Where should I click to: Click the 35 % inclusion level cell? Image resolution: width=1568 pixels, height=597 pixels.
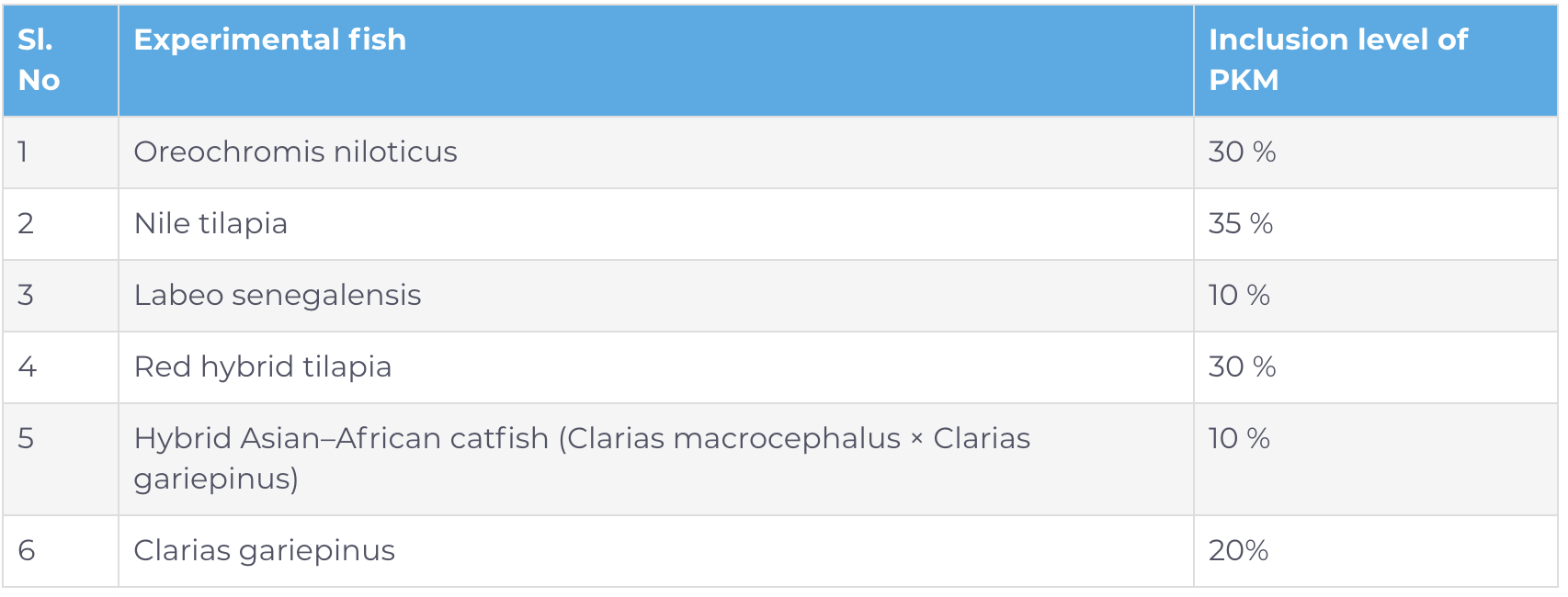pyautogui.click(x=1240, y=223)
